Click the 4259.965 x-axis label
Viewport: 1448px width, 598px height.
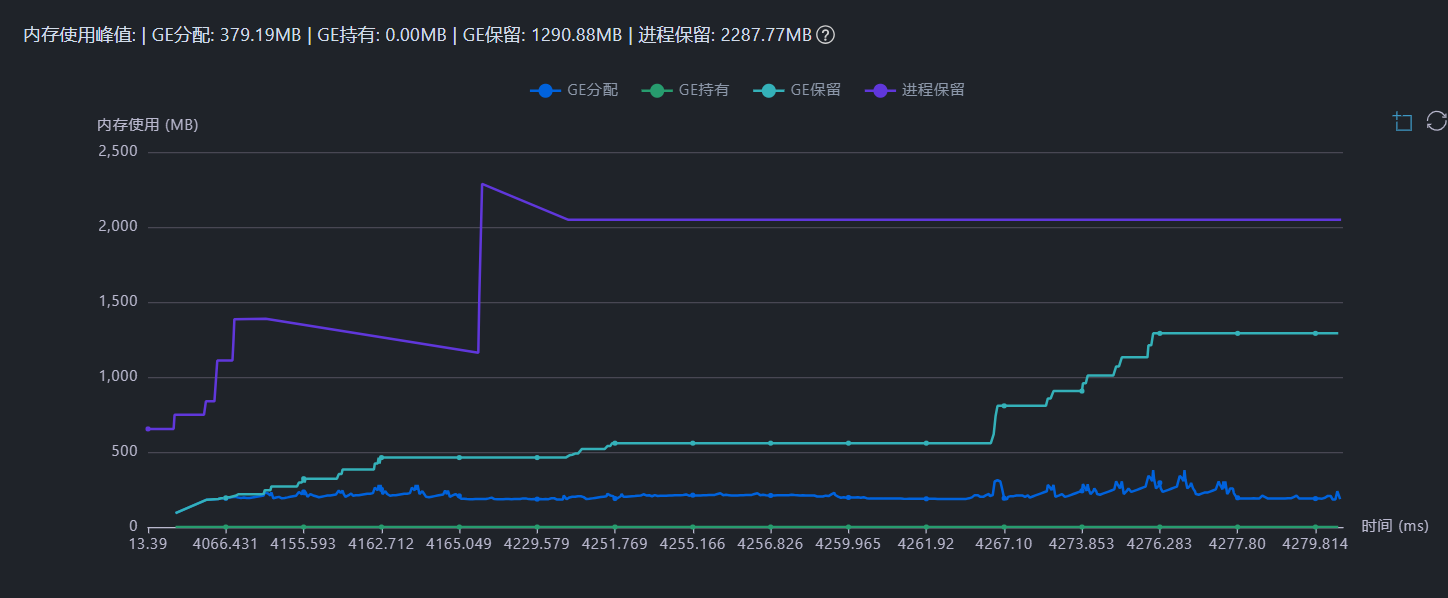[x=848, y=544]
